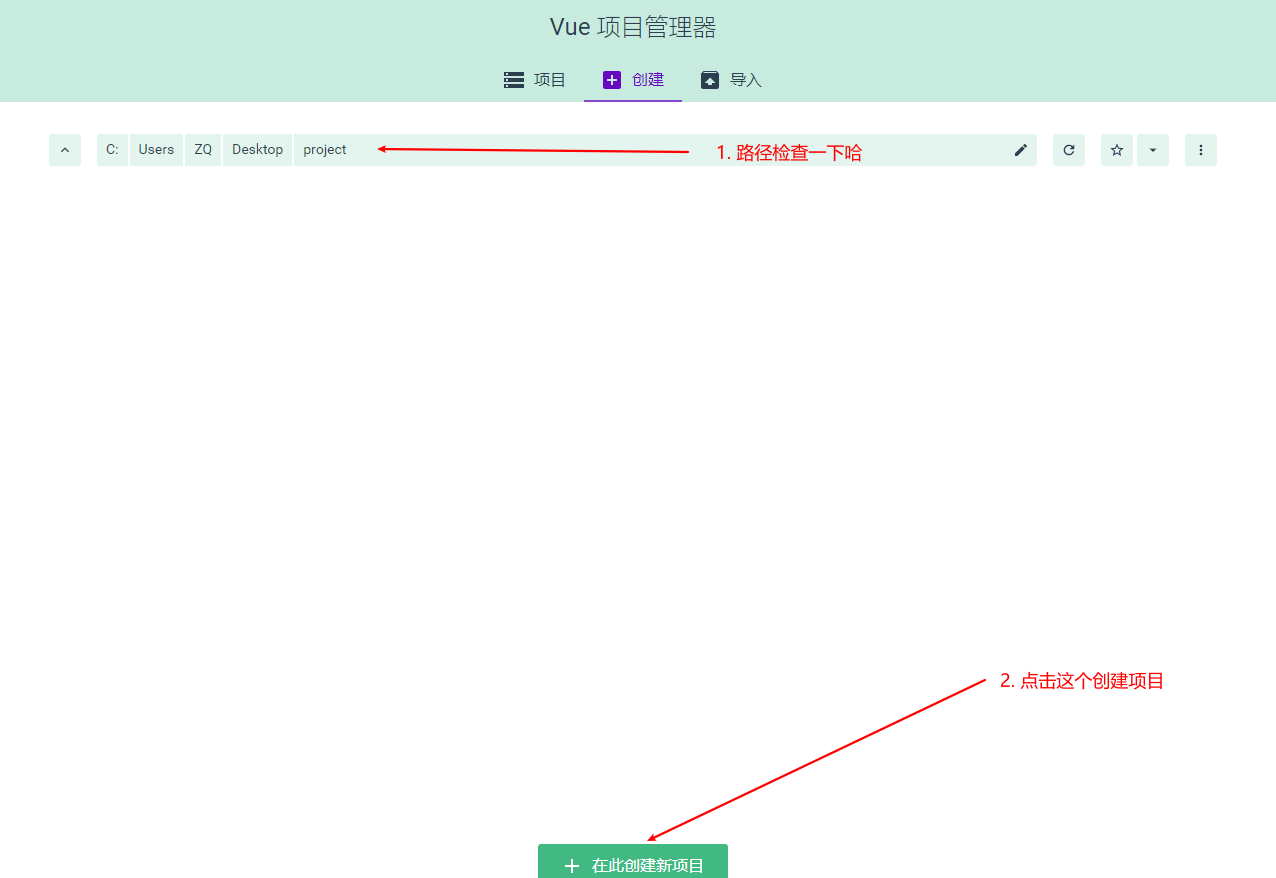Navigate to the ZQ folder in the path
The width and height of the screenshot is (1276, 878).
point(203,150)
